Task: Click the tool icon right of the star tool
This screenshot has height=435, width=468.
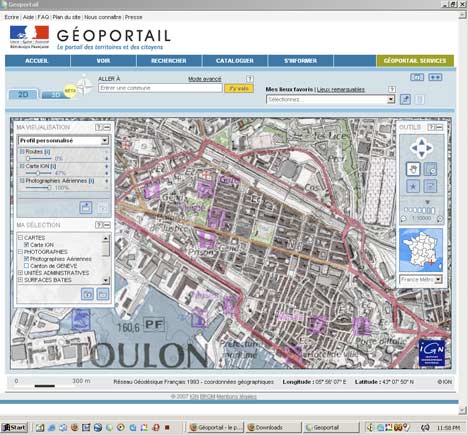Action: 430,186
